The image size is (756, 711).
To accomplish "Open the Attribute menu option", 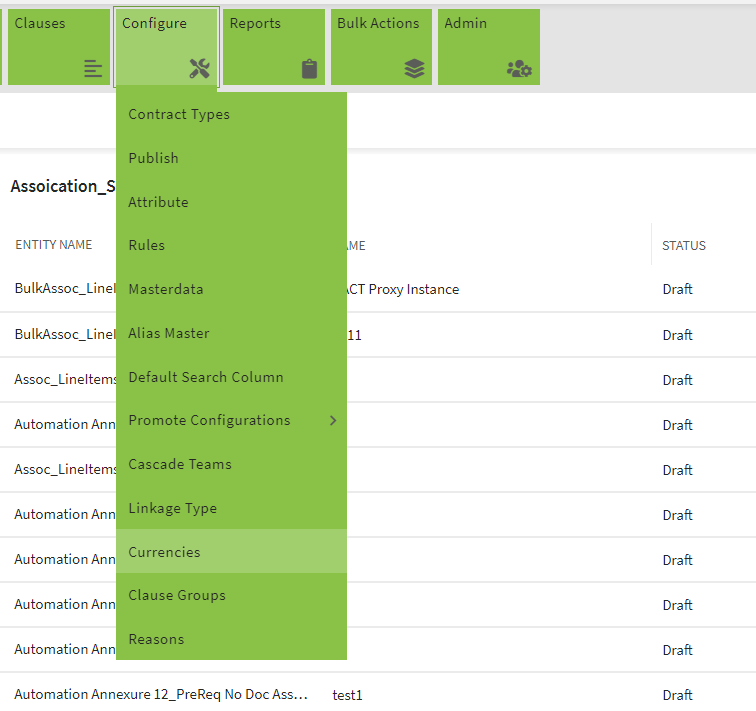I will tap(158, 202).
